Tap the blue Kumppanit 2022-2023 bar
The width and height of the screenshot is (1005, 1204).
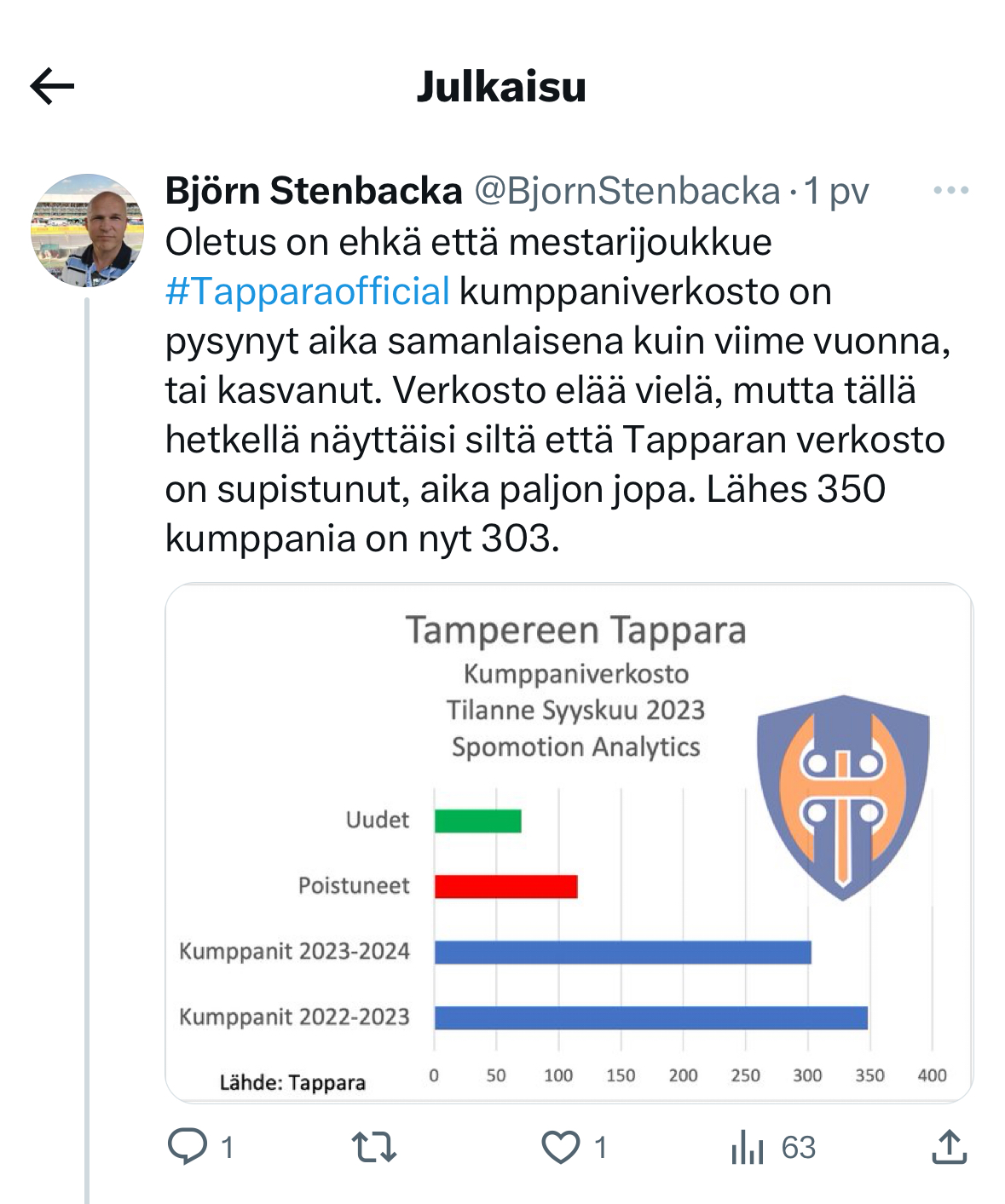[650, 1017]
